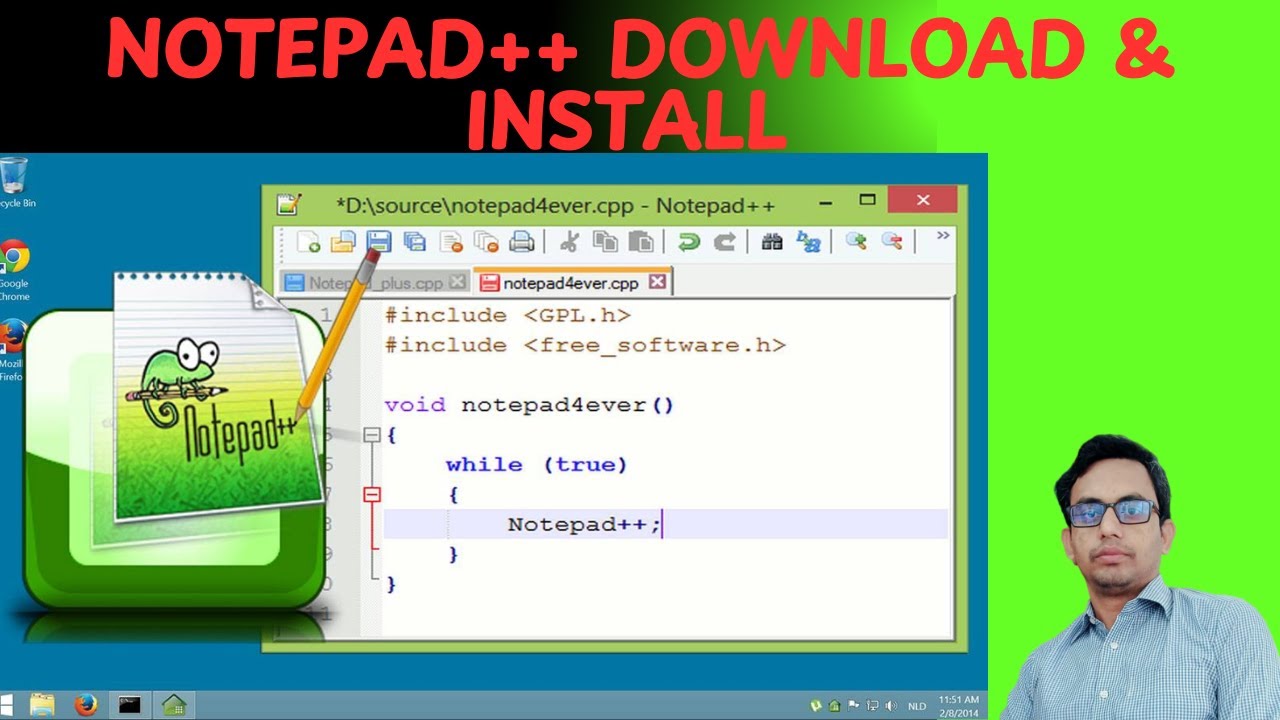Click the Open file folder icon
This screenshot has height=720, width=1280.
(x=343, y=241)
